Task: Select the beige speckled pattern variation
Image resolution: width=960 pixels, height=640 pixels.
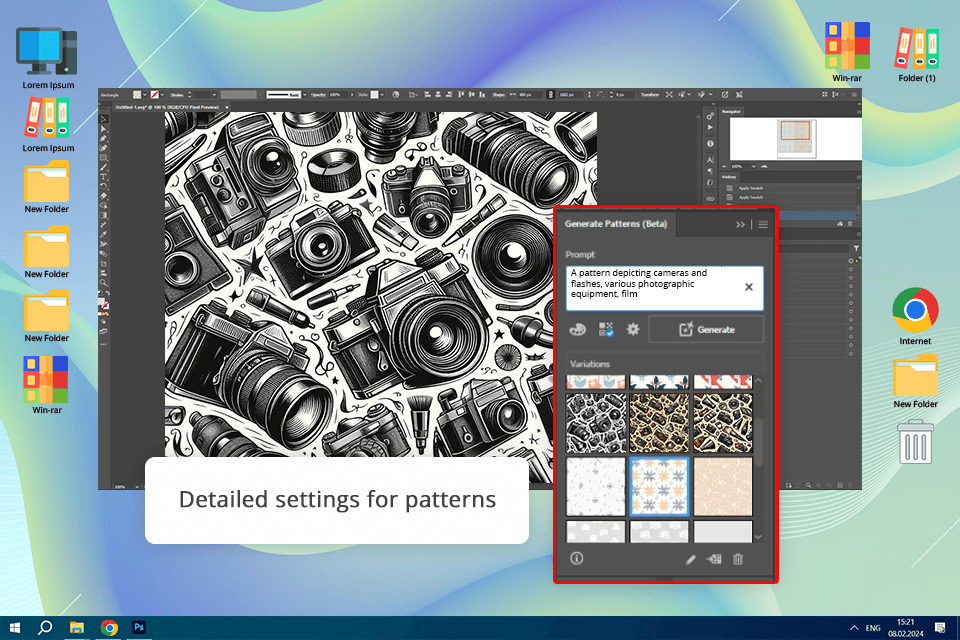Action: coord(722,486)
